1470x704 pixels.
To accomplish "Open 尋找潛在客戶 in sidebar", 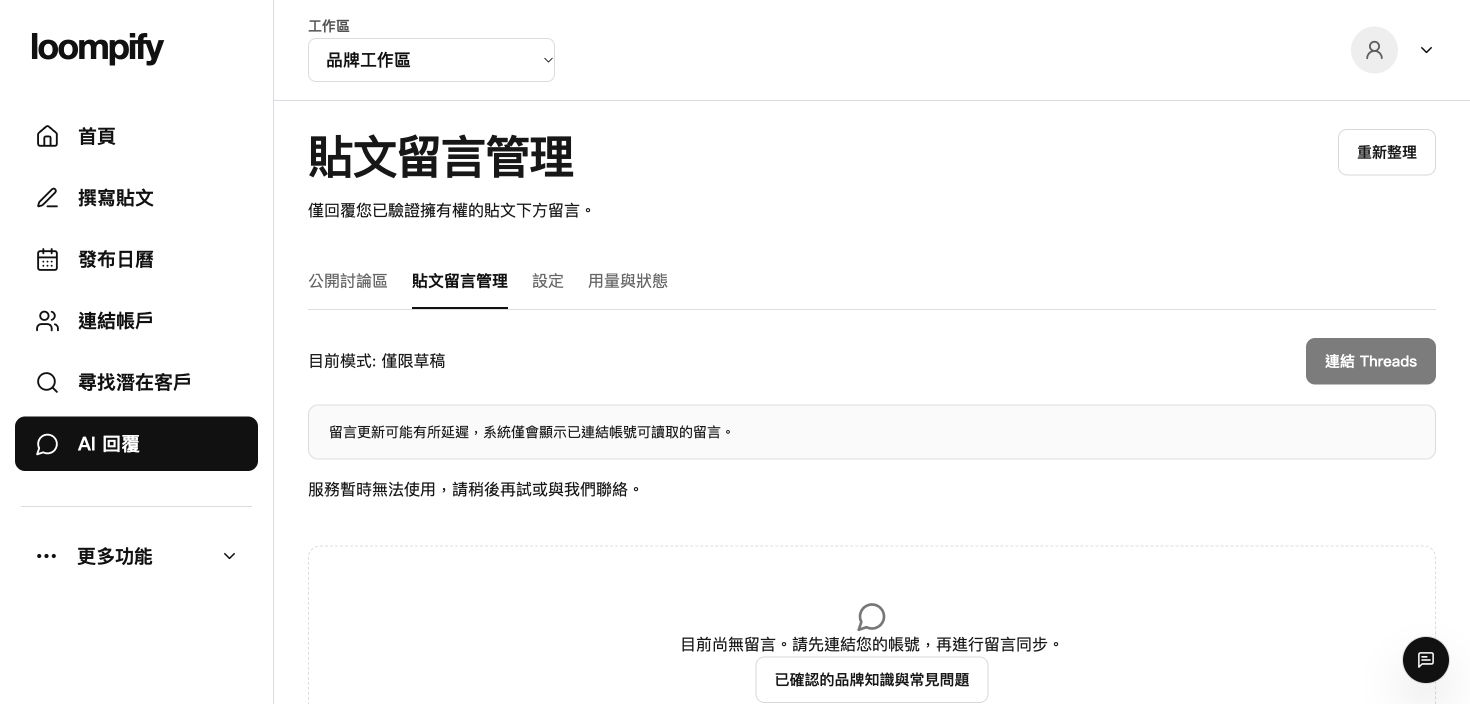I will (x=136, y=382).
